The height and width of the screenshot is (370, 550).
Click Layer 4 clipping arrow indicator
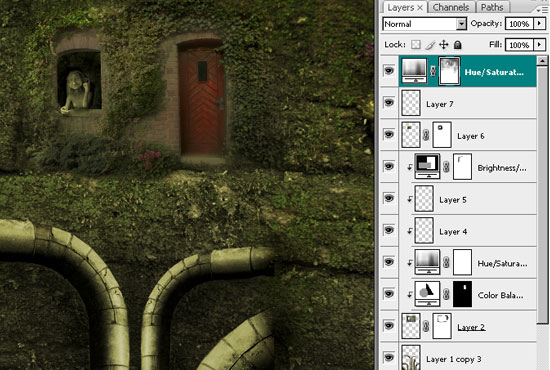coord(409,231)
